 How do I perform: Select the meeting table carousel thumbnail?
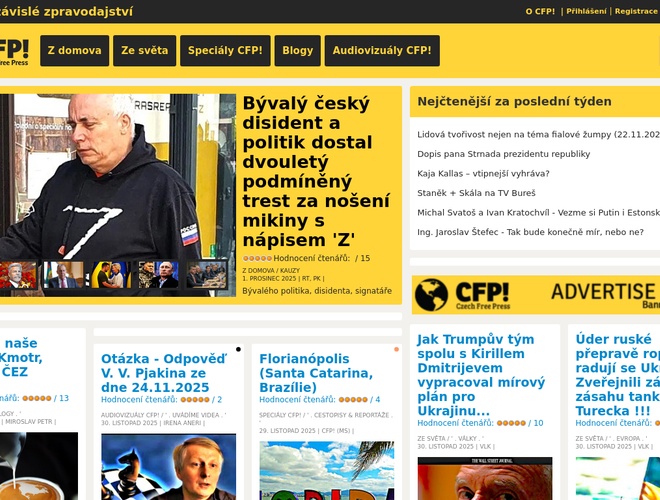206,275
